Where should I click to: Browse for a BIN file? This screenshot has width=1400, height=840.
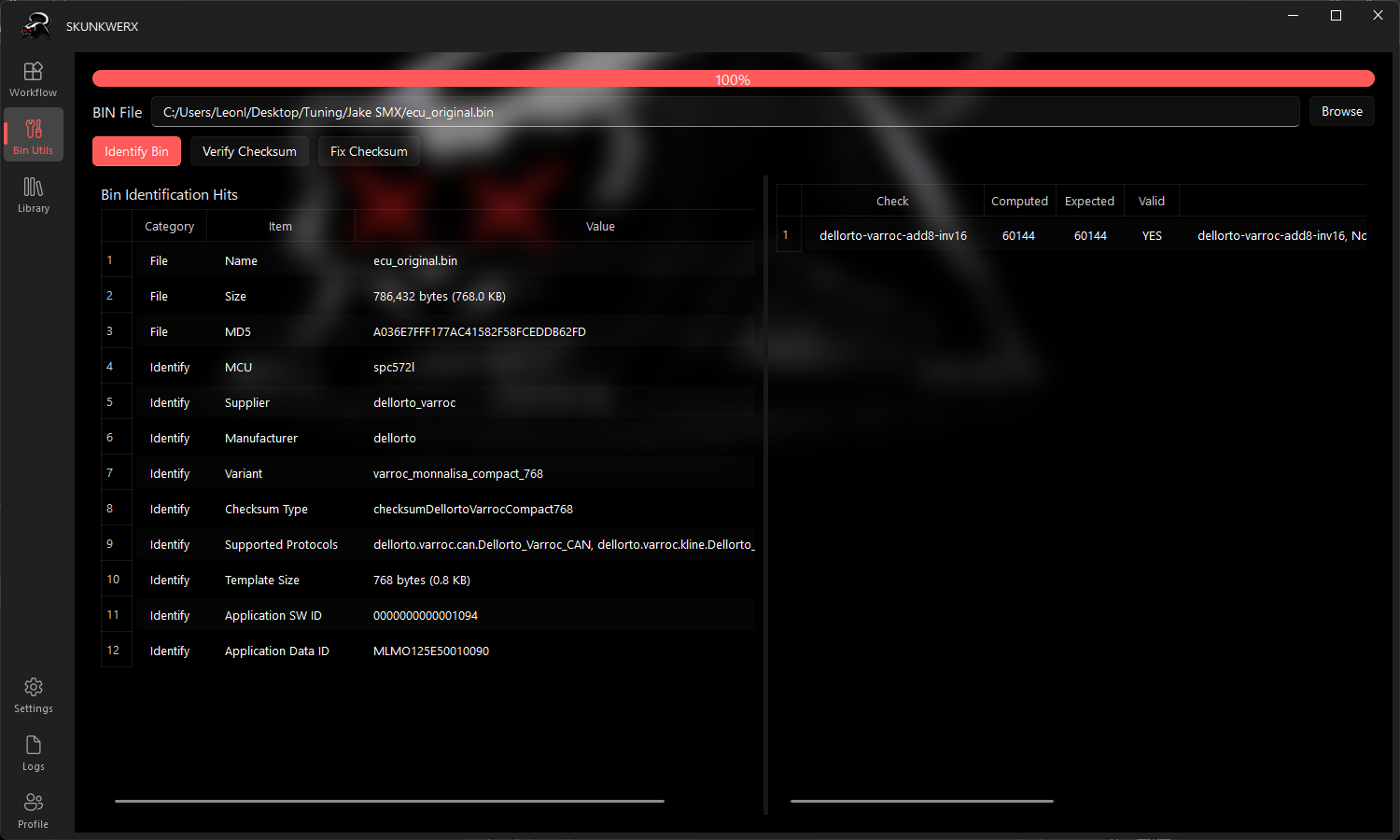coord(1341,111)
